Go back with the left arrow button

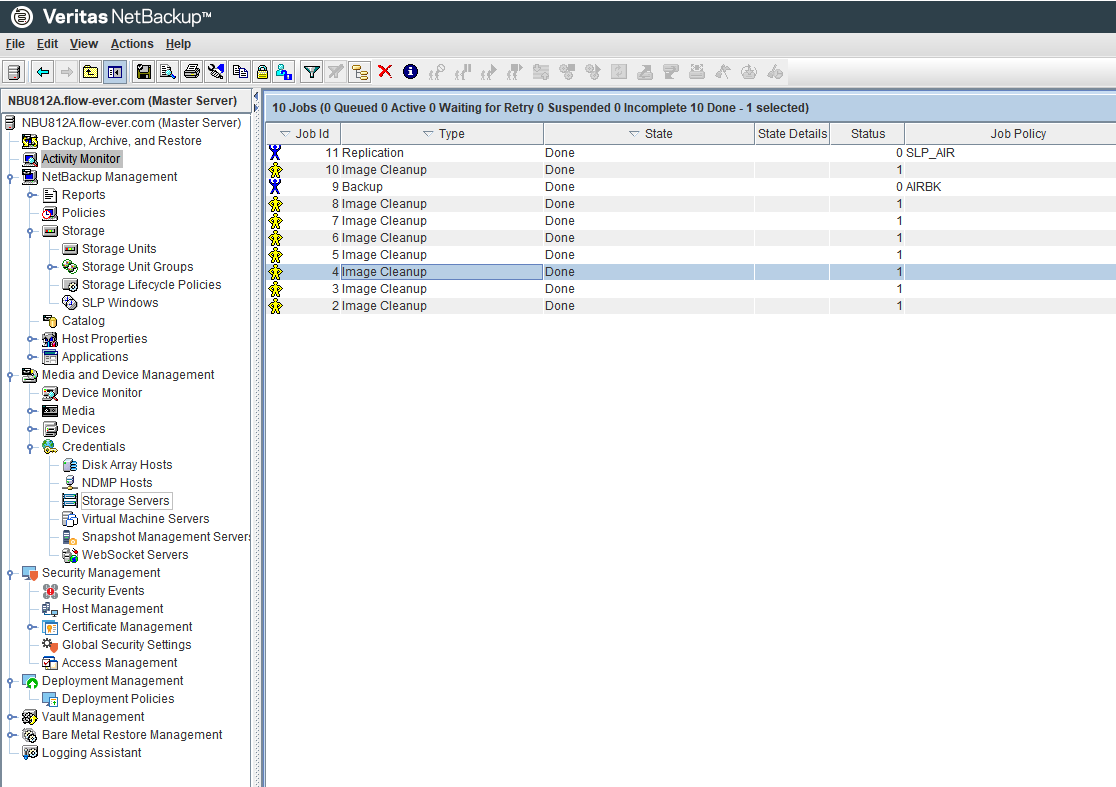pyautogui.click(x=43, y=72)
